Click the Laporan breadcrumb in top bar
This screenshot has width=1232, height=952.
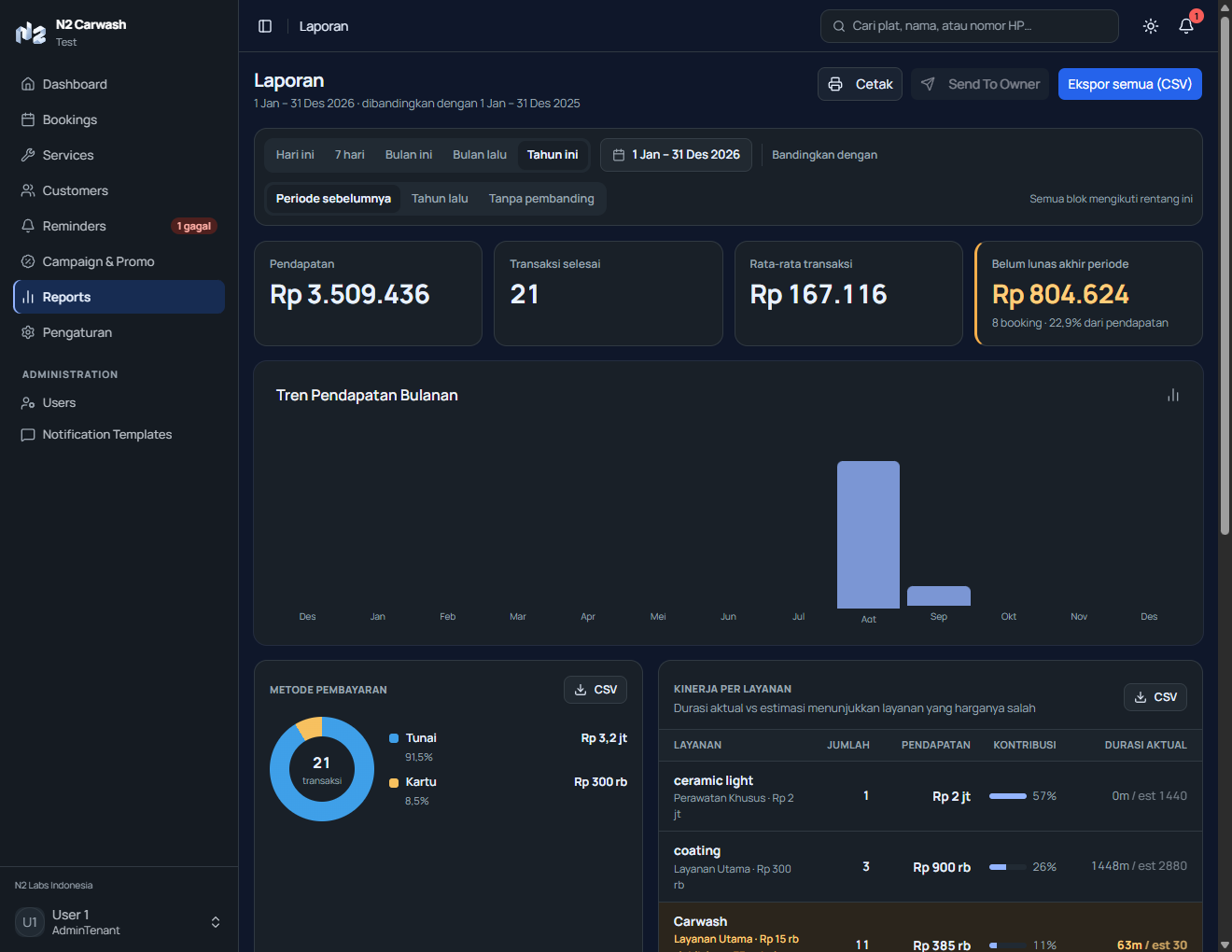point(324,26)
